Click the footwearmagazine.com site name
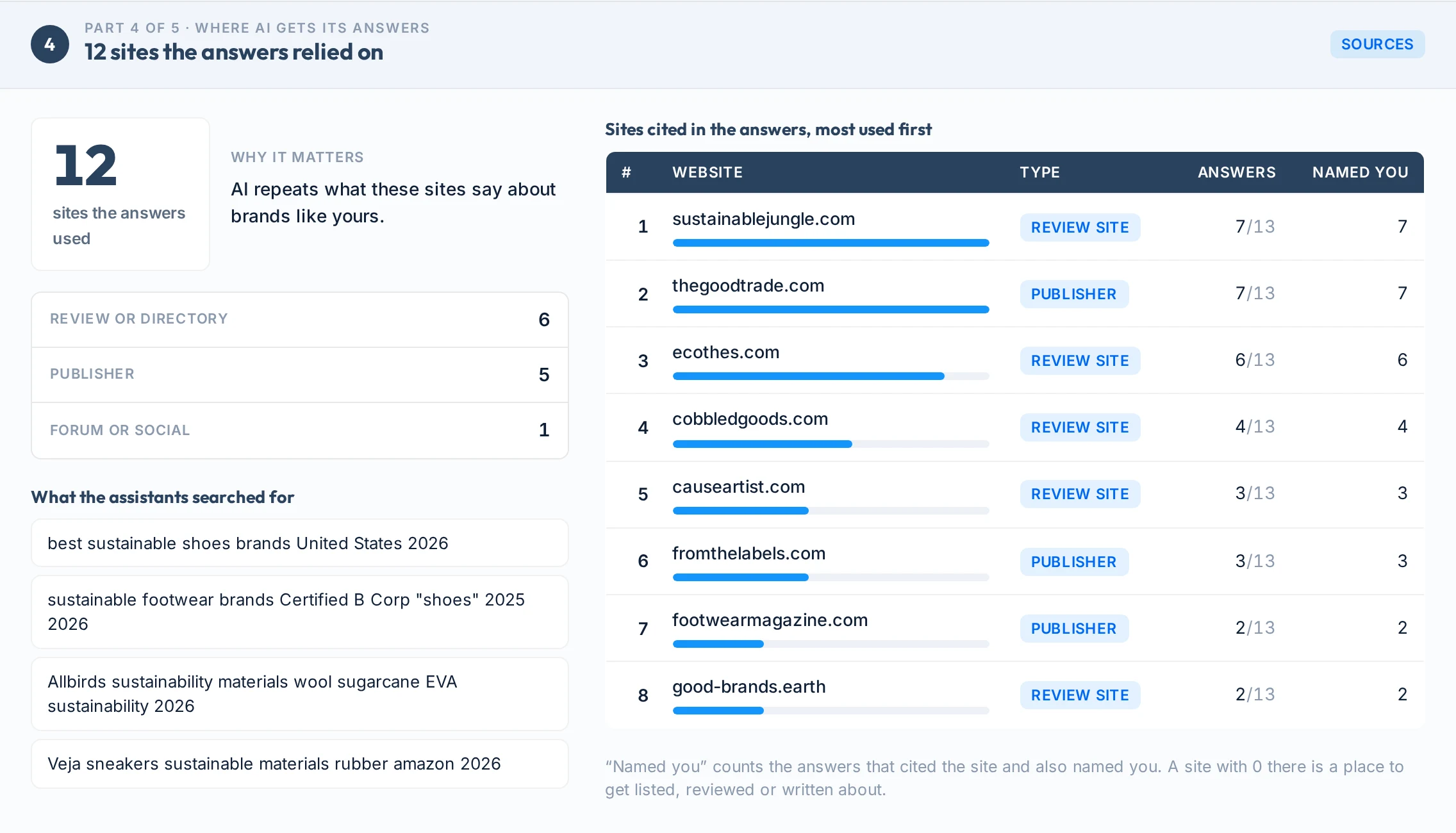Screen dimensions: 1456x833 770,620
